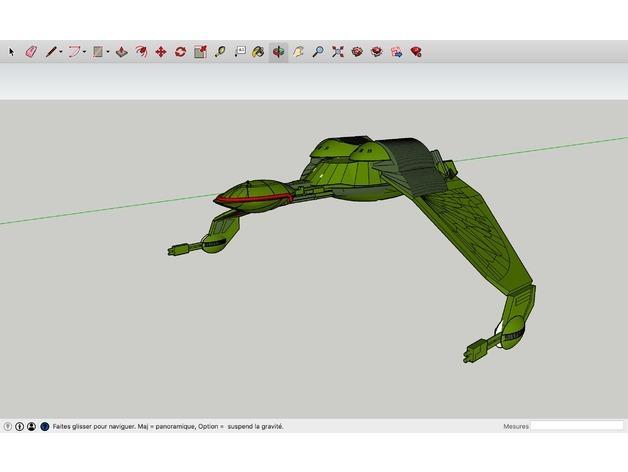Activate the Push/Pull tool

click(122, 52)
